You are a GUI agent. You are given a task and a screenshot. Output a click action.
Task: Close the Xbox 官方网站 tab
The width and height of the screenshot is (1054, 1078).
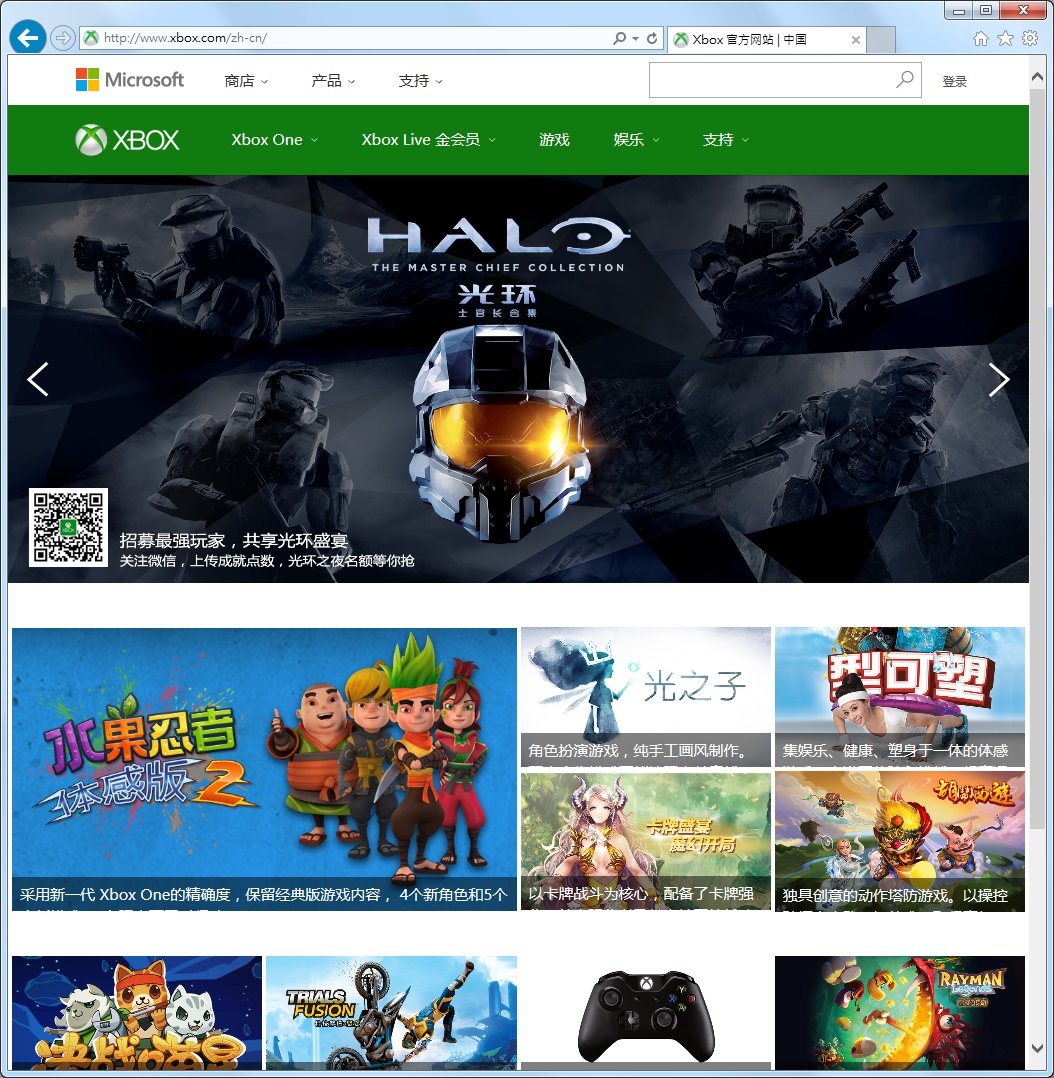[x=855, y=40]
